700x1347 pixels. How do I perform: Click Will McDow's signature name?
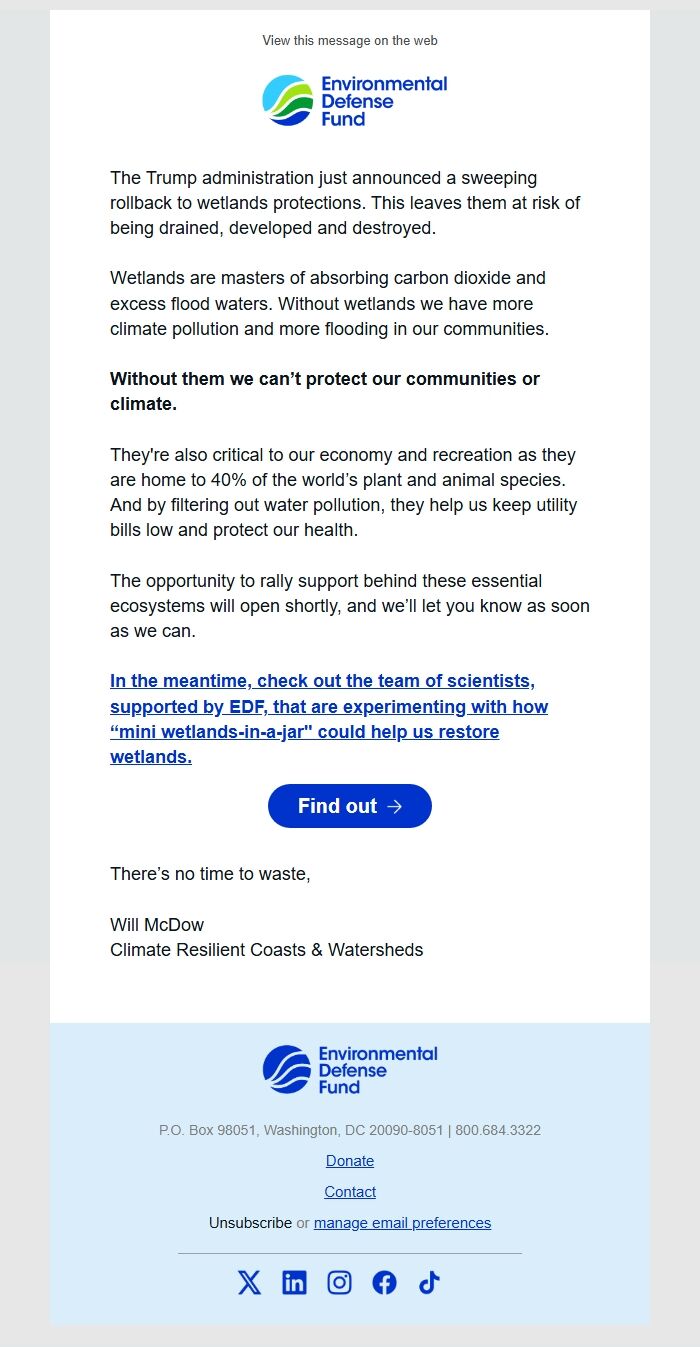click(x=156, y=924)
